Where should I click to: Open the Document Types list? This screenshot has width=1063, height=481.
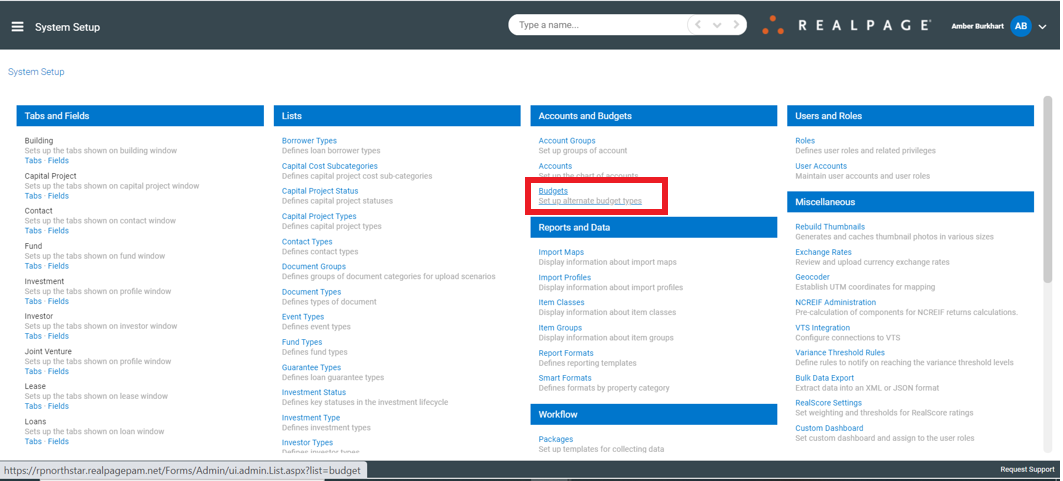pyautogui.click(x=311, y=292)
